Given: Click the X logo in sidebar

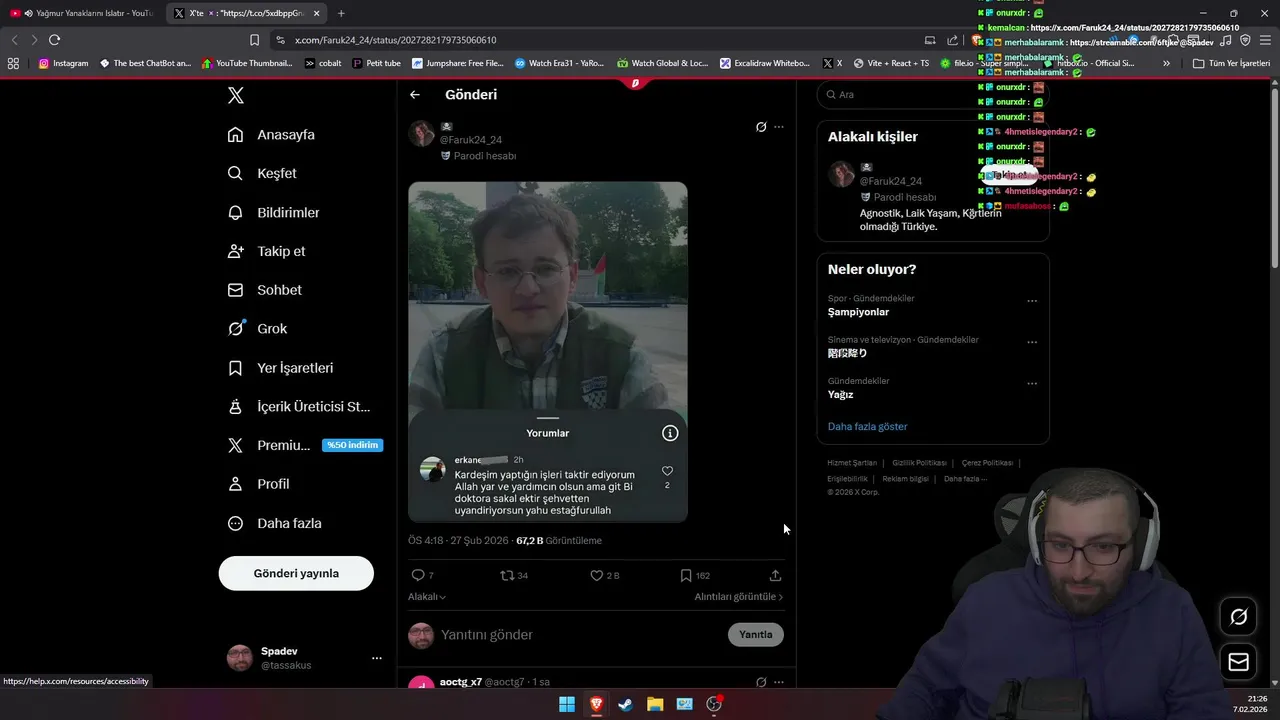Looking at the screenshot, I should click(x=236, y=95).
